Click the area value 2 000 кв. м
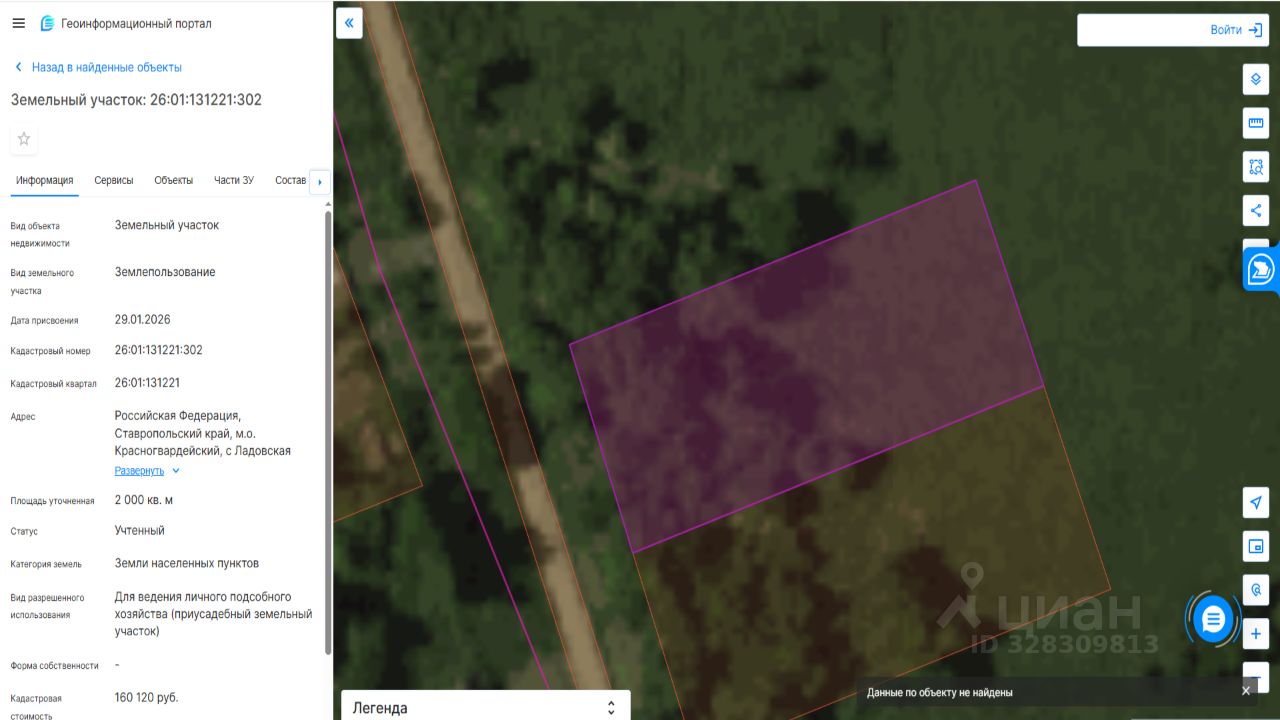This screenshot has height=720, width=1280. pyautogui.click(x=144, y=500)
